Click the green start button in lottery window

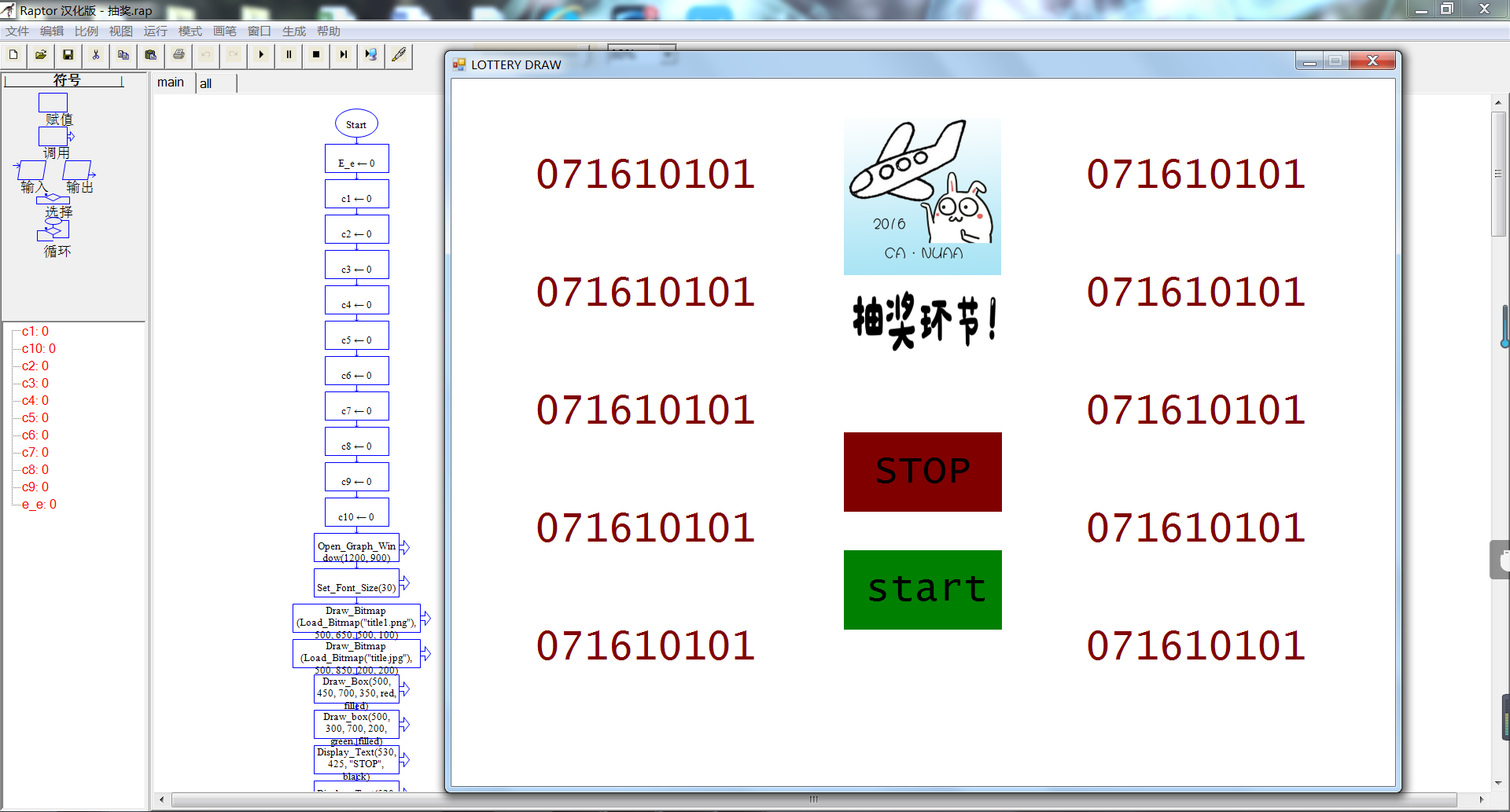click(x=923, y=590)
